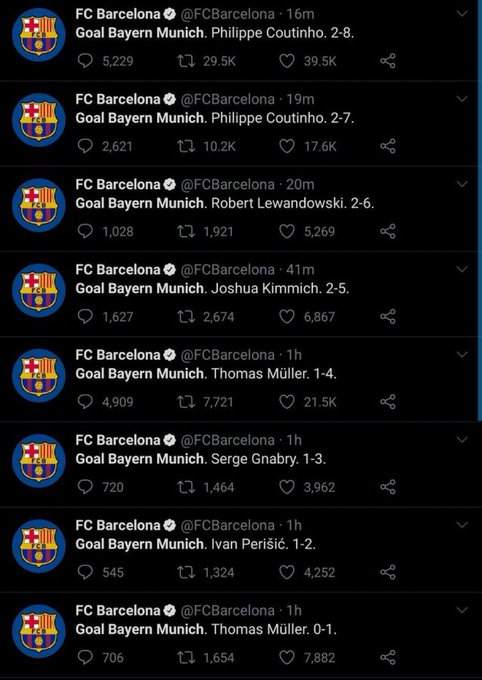Reply to the Lewandowski 2-6 tweet
Viewport: 482px width, 680px height.
coord(85,232)
